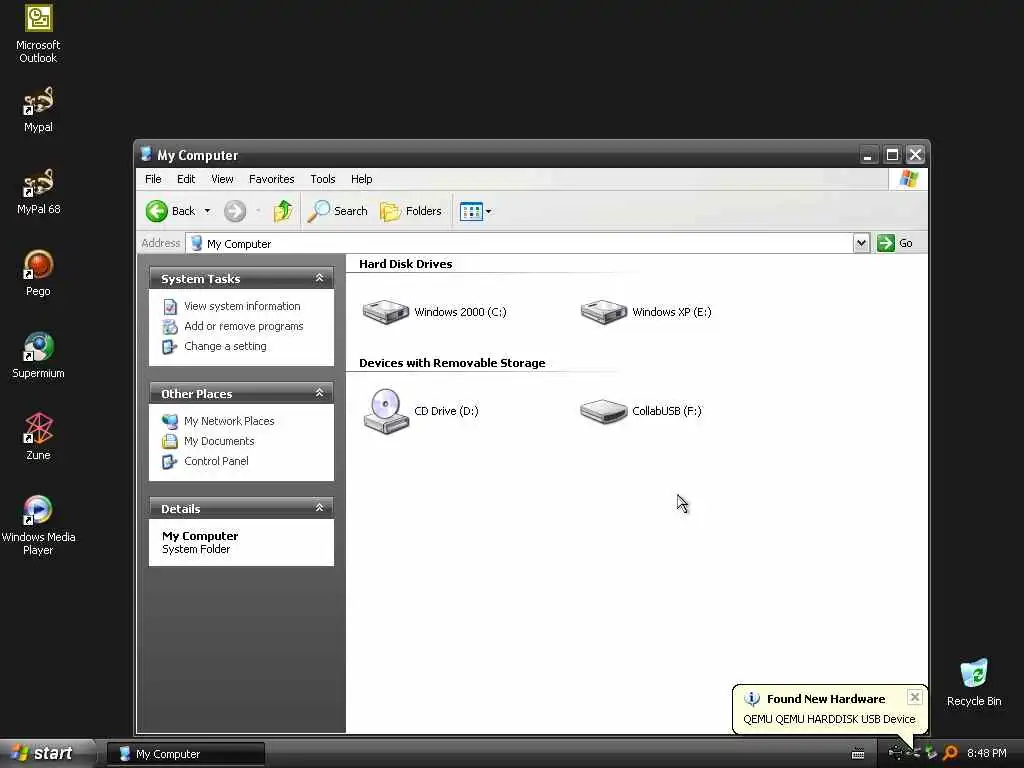Open the Windows 2000 (C:) drive icon
The width and height of the screenshot is (1024, 768).
coord(385,312)
